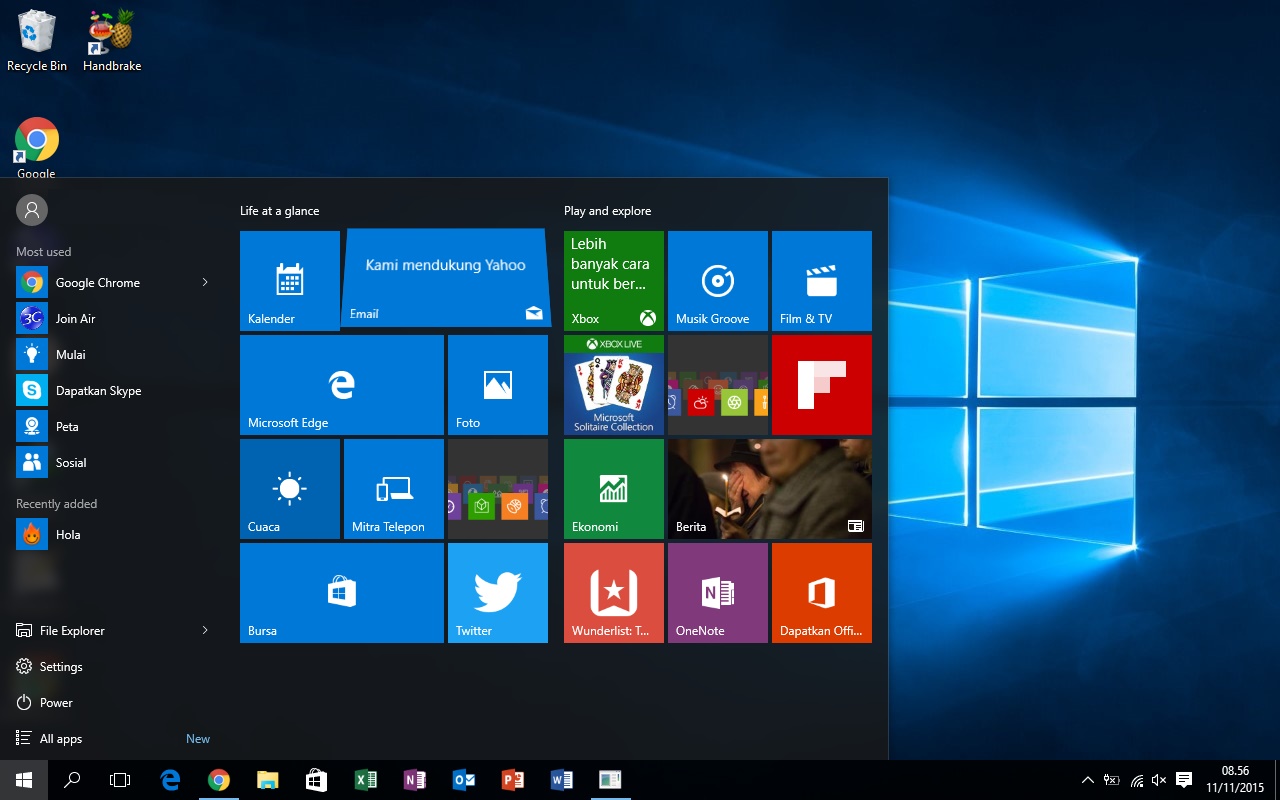1280x800 pixels.
Task: Open Outlook from the taskbar
Action: pyautogui.click(x=463, y=779)
